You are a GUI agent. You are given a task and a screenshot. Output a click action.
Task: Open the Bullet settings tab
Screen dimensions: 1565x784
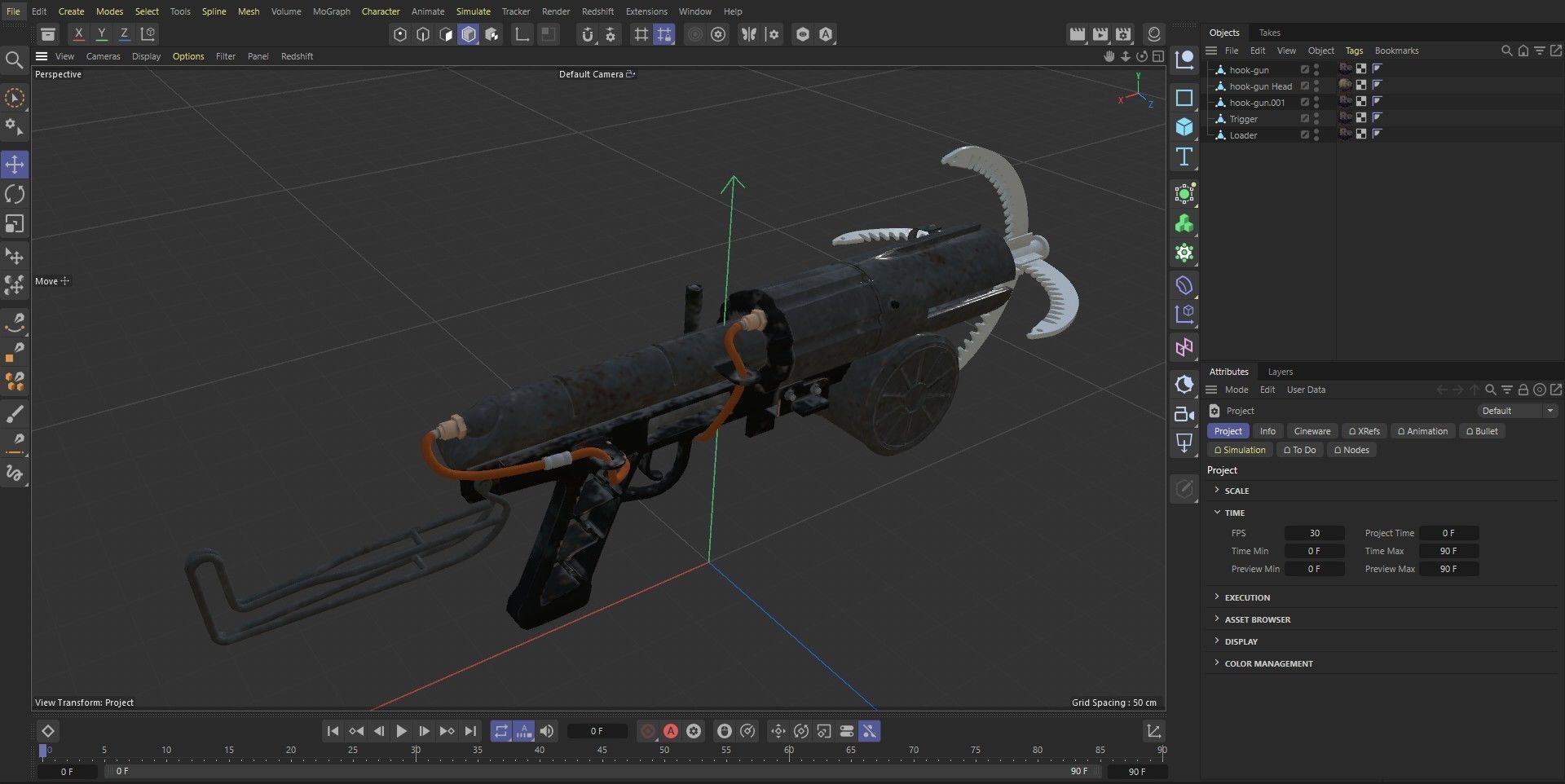(1482, 431)
